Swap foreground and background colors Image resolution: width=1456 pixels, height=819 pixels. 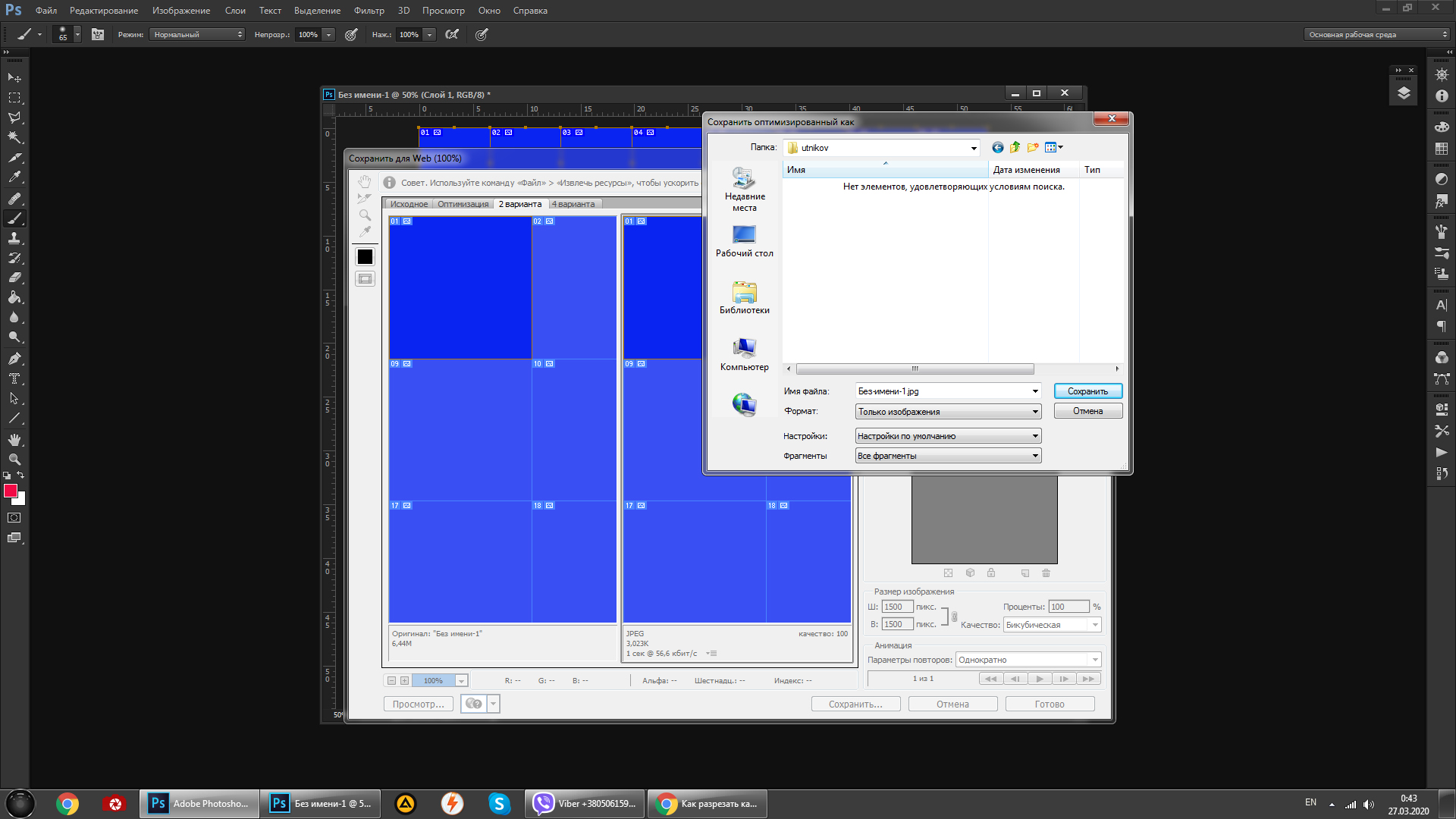(21, 475)
